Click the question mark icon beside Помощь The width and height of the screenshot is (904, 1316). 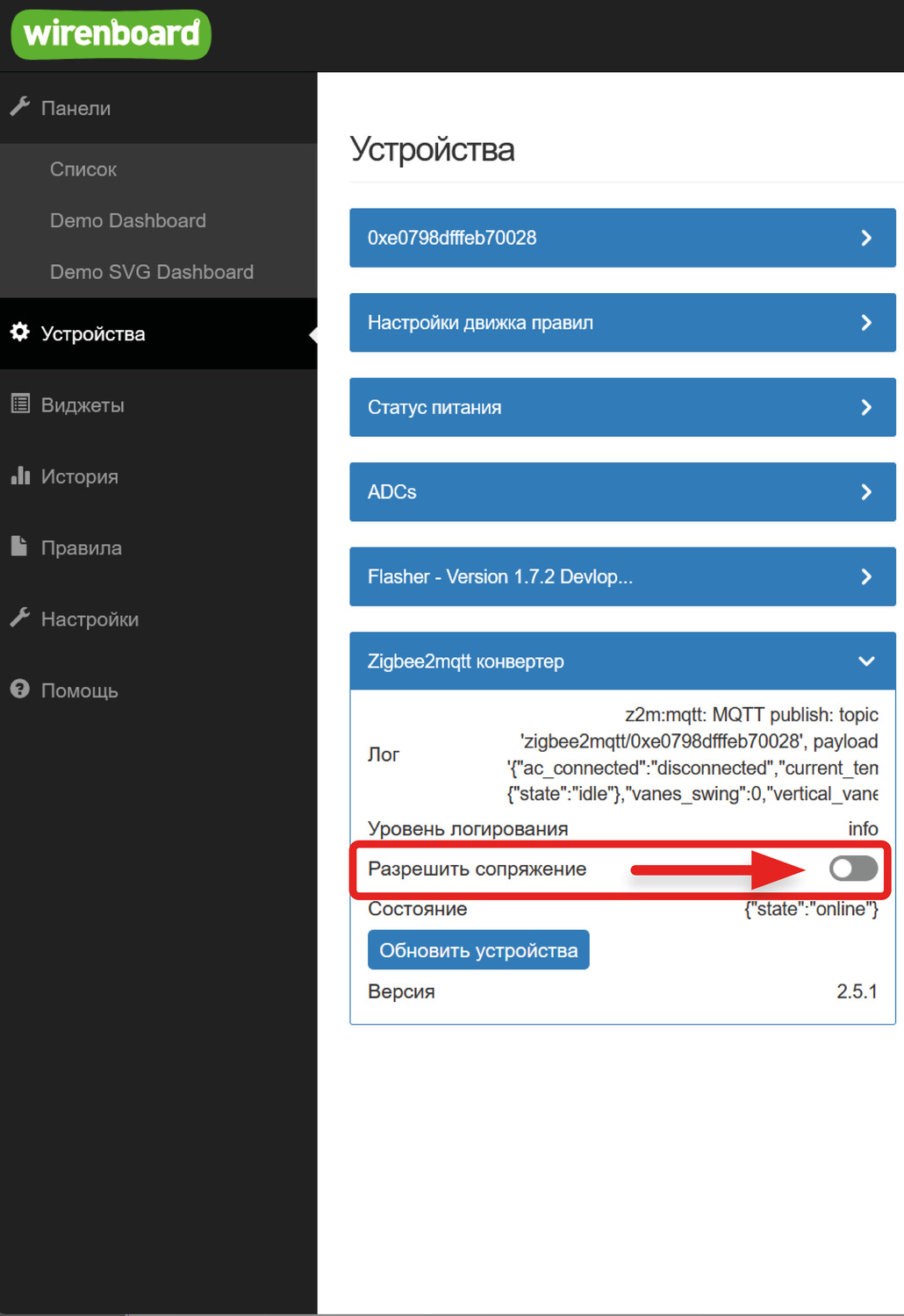point(20,690)
